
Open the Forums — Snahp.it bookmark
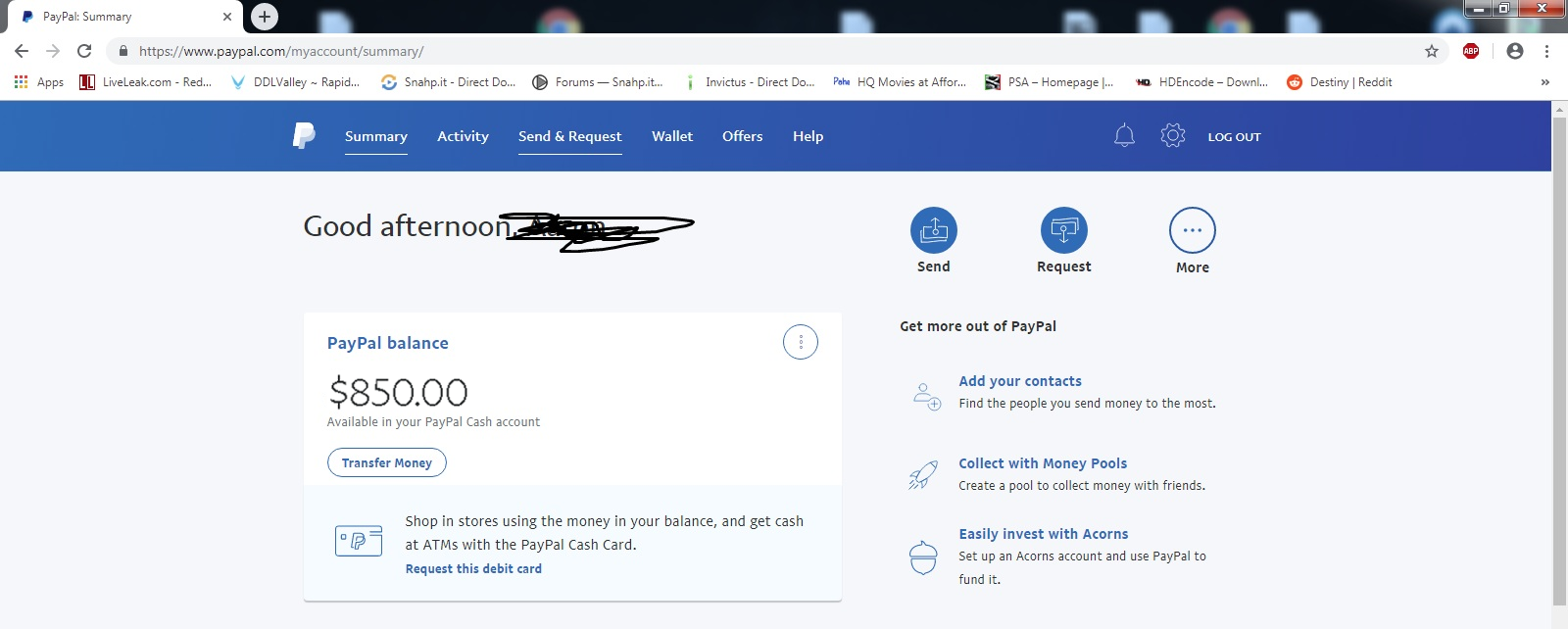tap(598, 82)
